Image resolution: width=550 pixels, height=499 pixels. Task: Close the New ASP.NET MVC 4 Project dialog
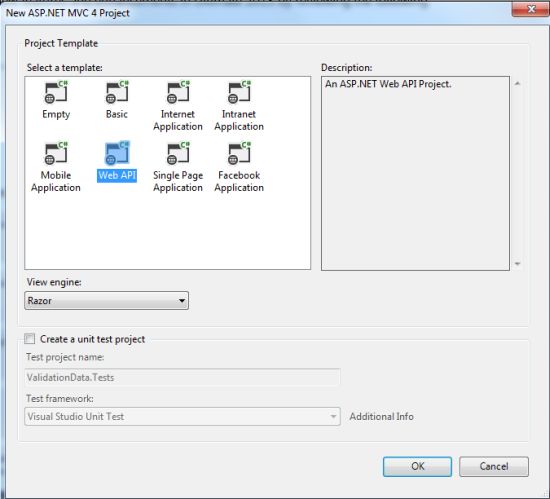(530, 9)
